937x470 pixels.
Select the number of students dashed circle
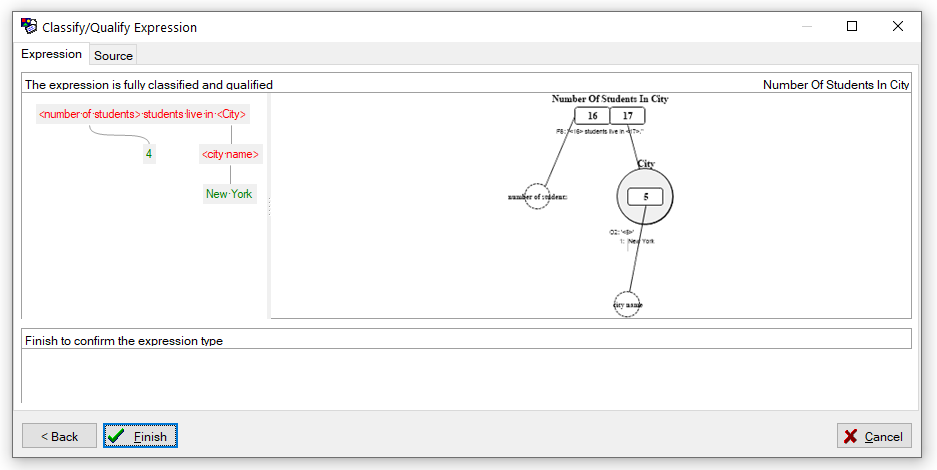click(x=537, y=196)
